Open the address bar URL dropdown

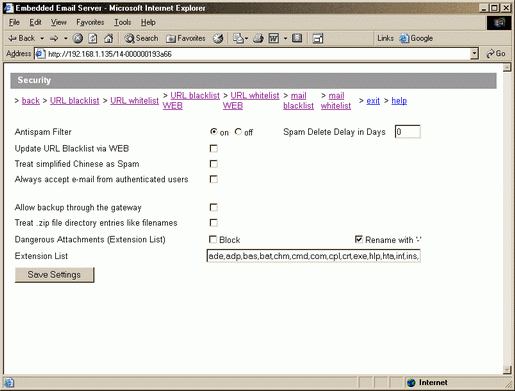point(474,54)
